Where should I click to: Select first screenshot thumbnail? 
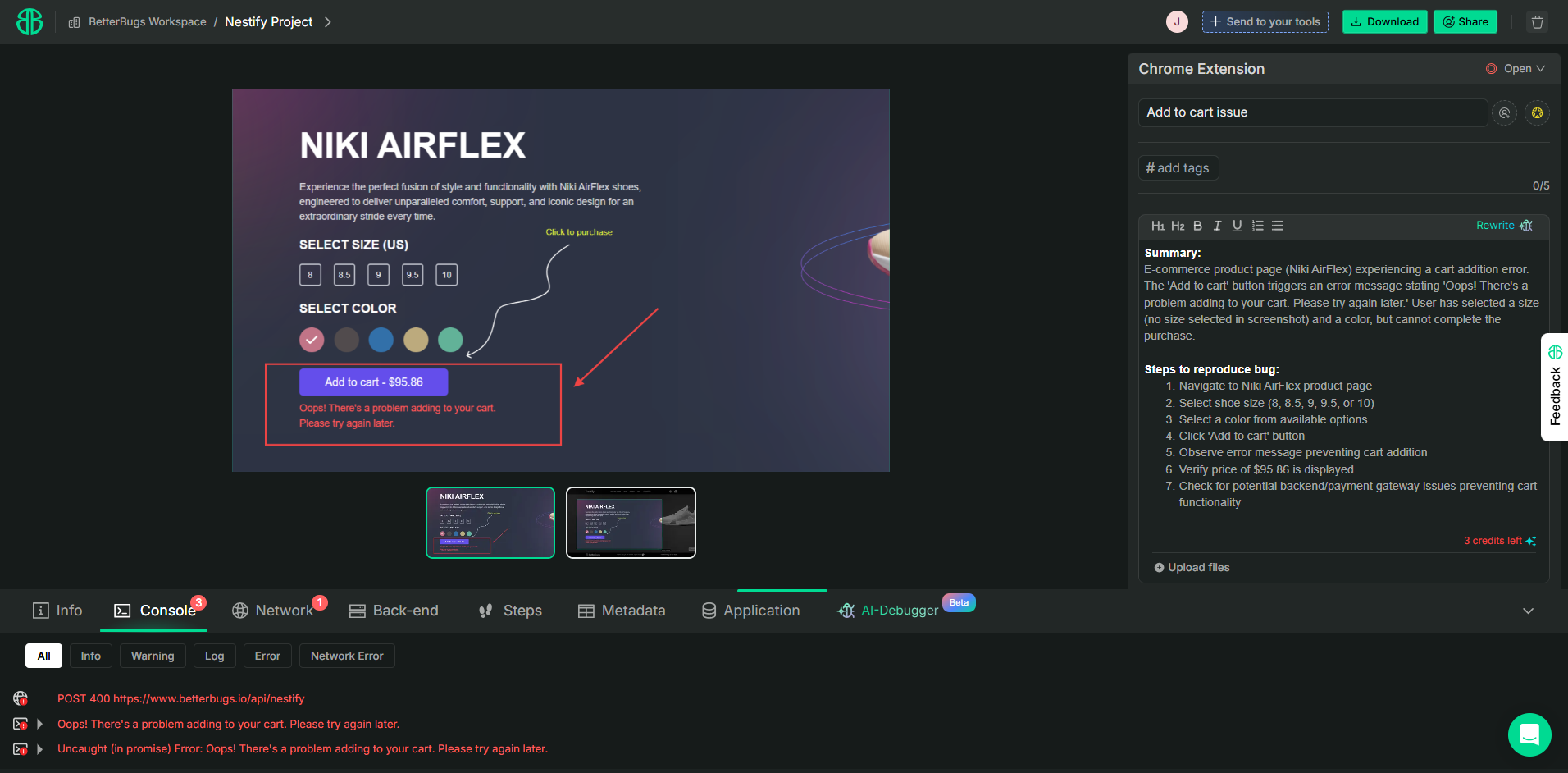coord(490,523)
